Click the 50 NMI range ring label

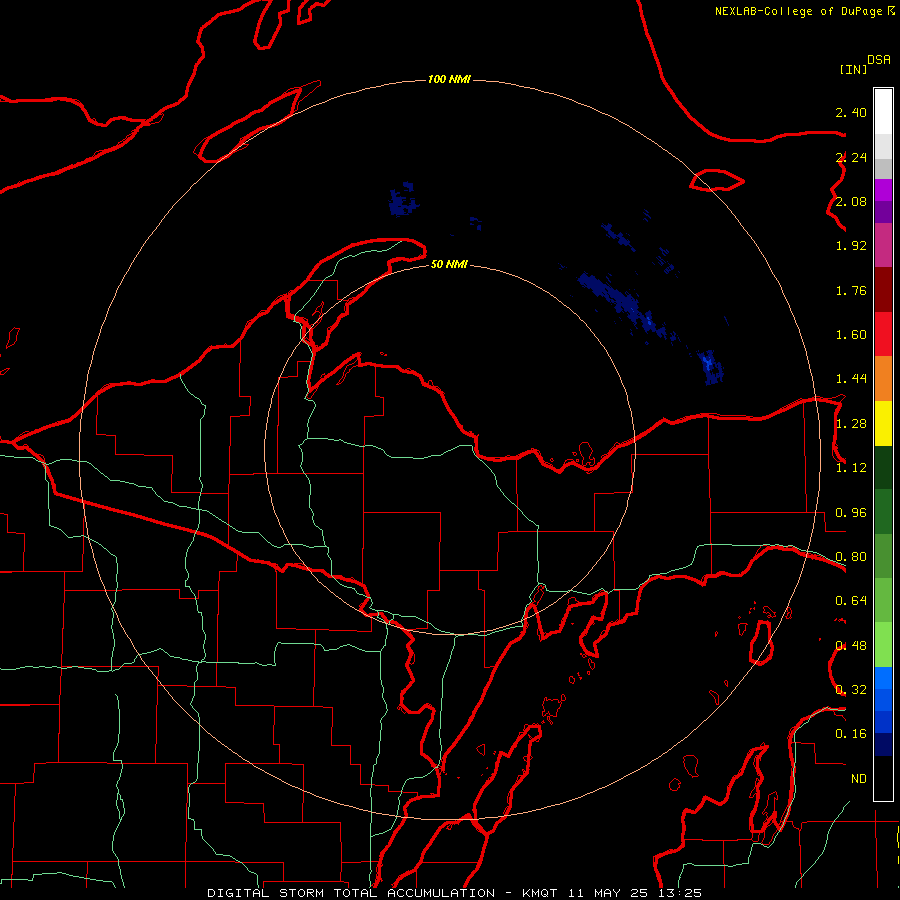(449, 264)
